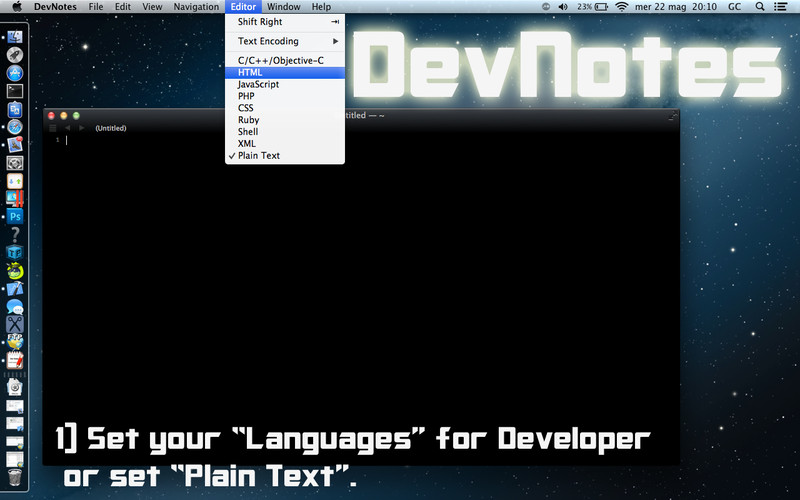
Task: Select C/C++/Objective-C language
Action: pos(285,61)
